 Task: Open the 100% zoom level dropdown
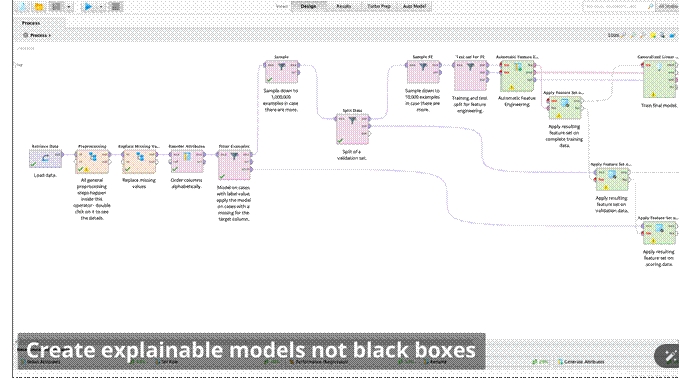click(x=614, y=36)
